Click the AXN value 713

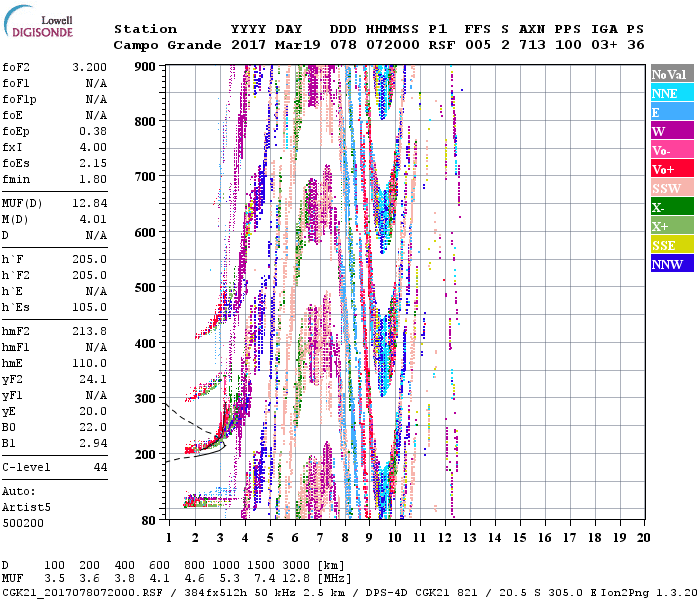click(532, 45)
